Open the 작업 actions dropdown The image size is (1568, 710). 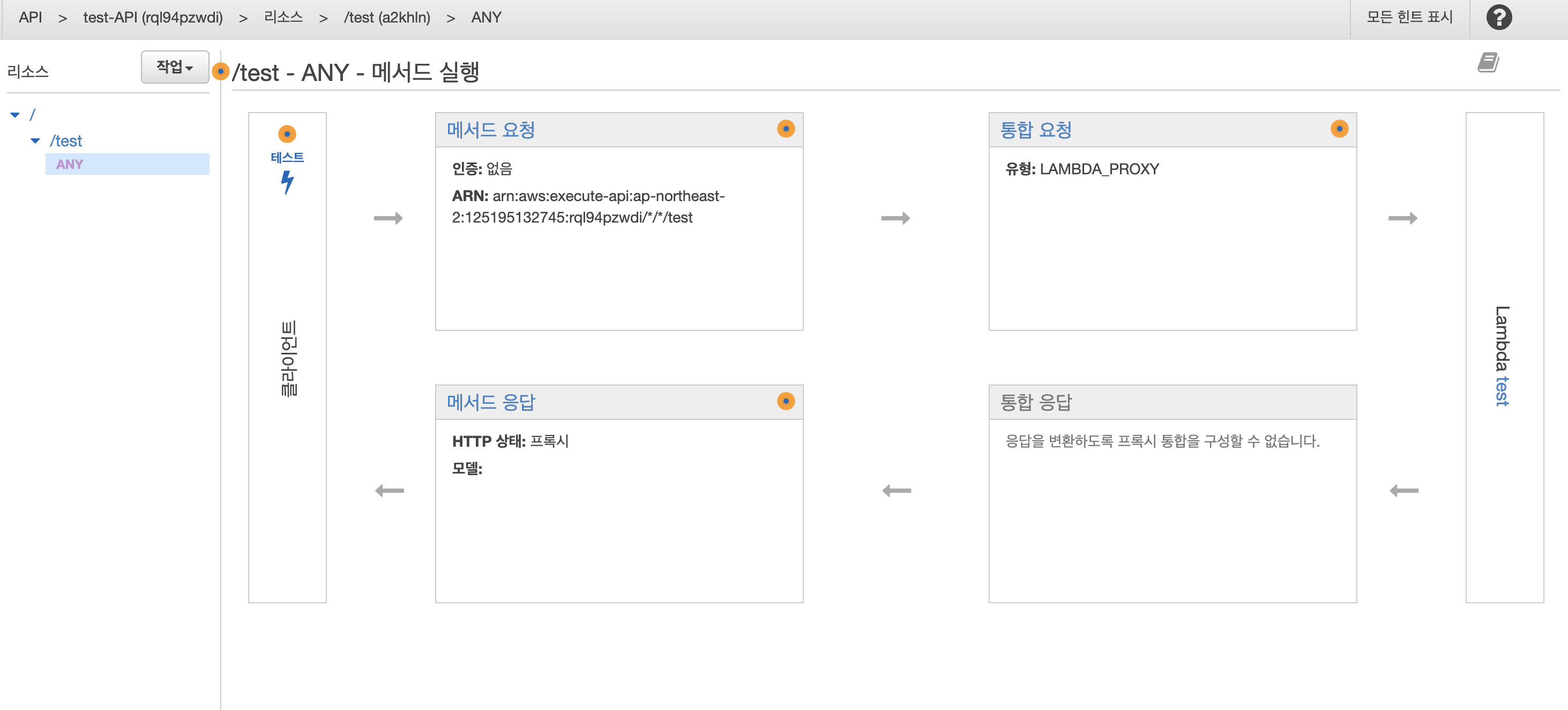175,67
